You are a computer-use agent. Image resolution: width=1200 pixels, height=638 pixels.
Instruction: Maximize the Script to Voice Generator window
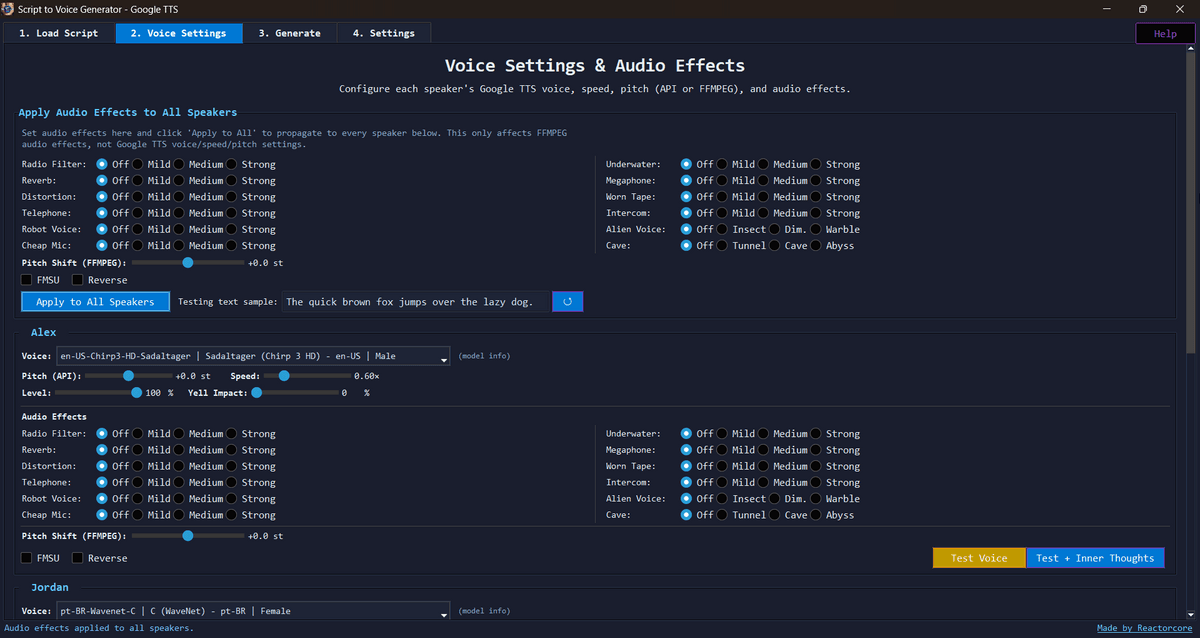tap(1143, 8)
